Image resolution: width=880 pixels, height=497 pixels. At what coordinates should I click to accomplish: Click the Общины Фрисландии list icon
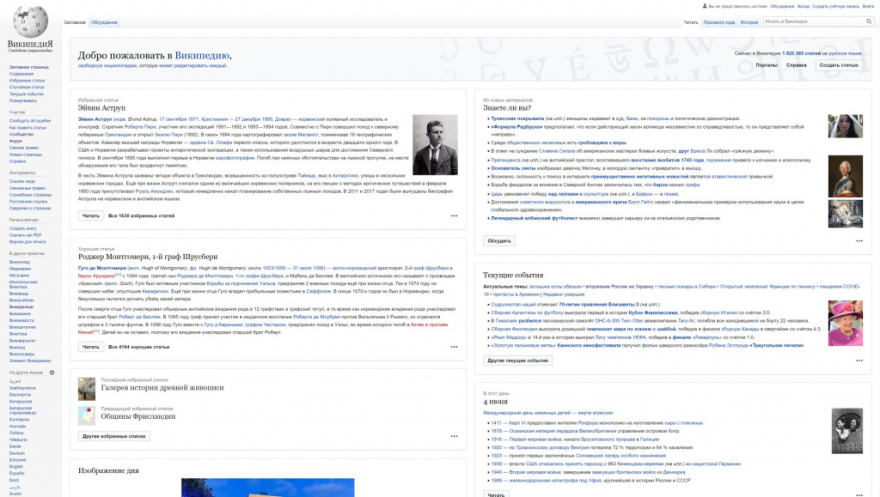(x=87, y=415)
